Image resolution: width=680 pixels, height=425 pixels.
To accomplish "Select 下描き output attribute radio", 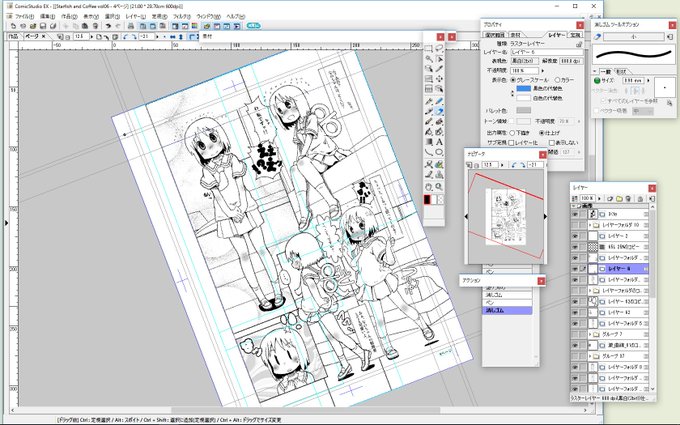I will 512,133.
